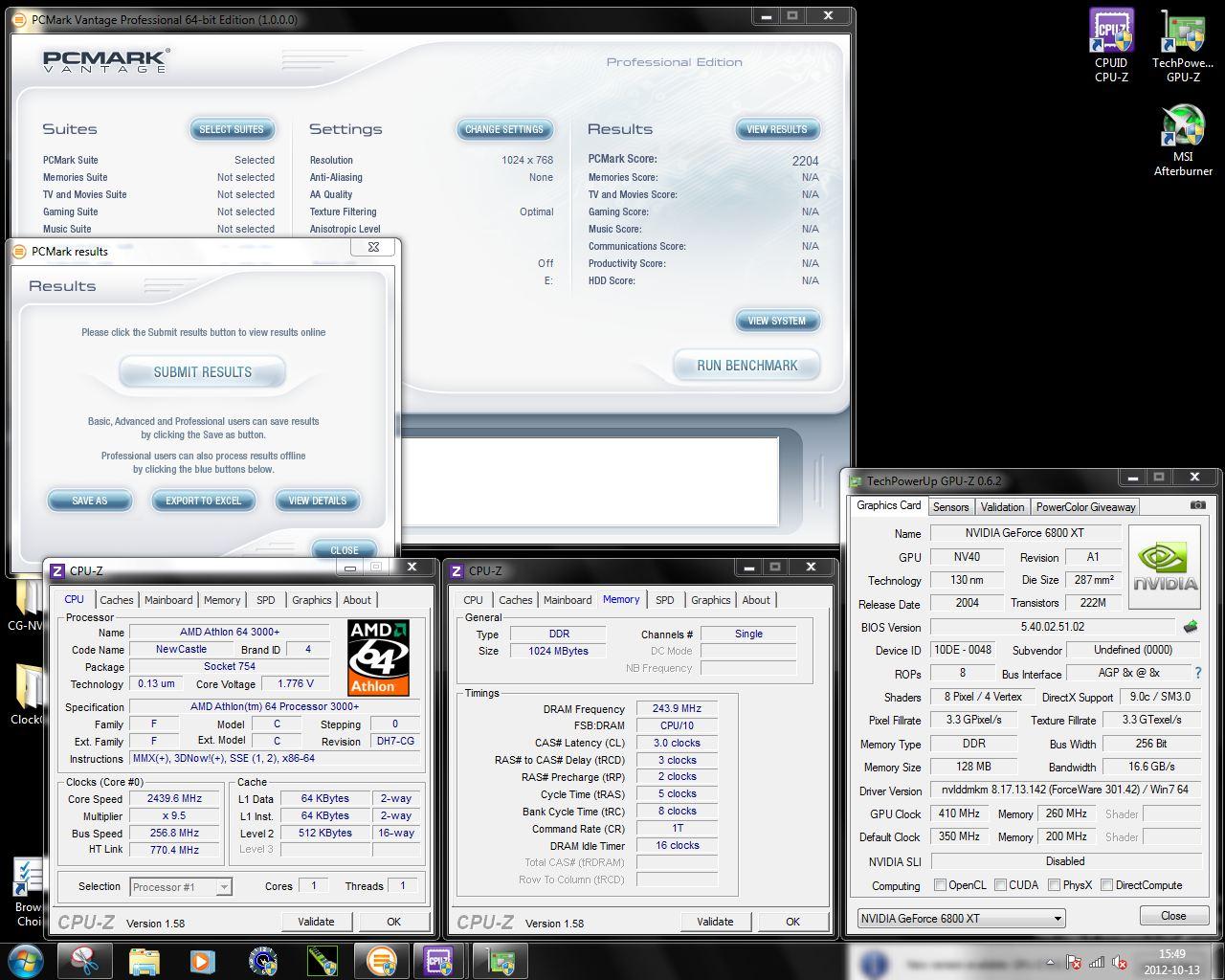This screenshot has width=1225, height=980.
Task: Open the About tab in left CPU-Z window
Action: [357, 600]
